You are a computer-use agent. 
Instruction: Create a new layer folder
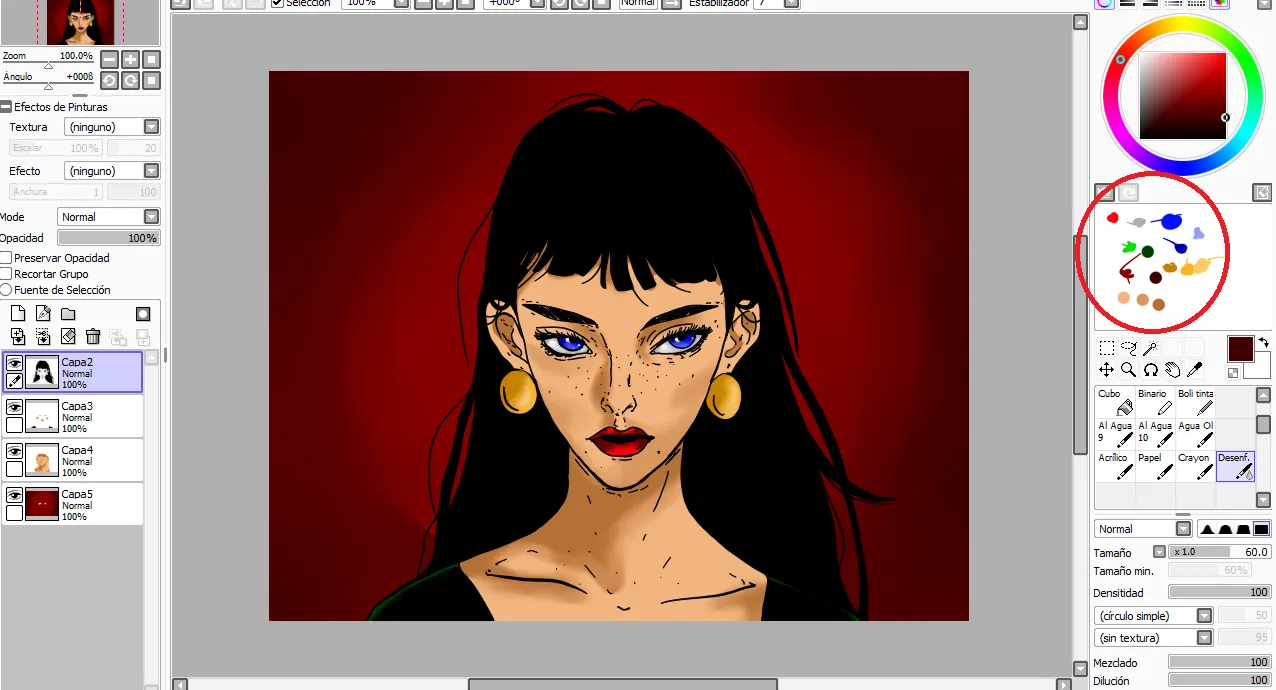point(68,314)
